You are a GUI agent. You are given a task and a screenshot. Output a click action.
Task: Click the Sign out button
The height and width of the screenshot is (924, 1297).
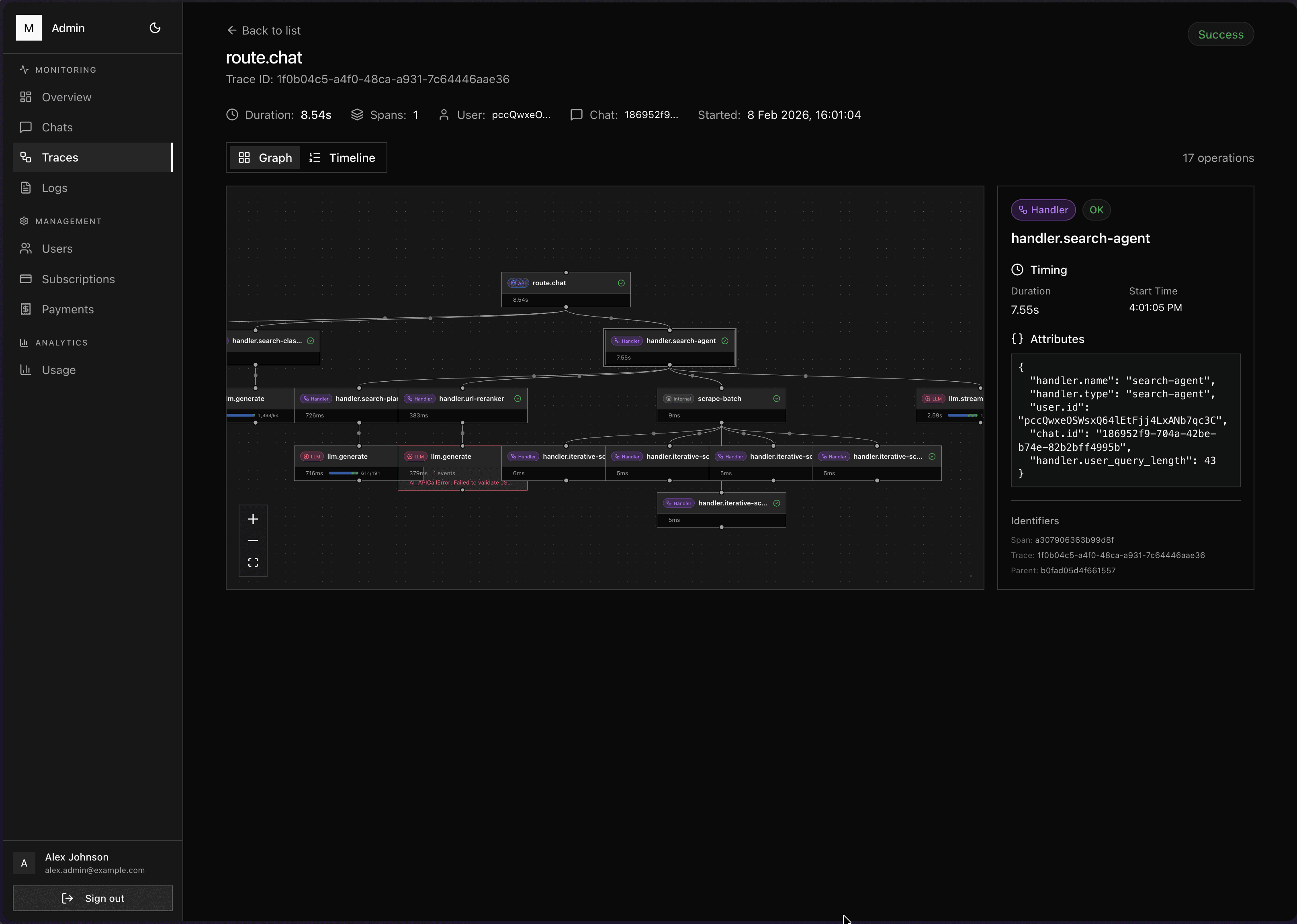pos(92,898)
